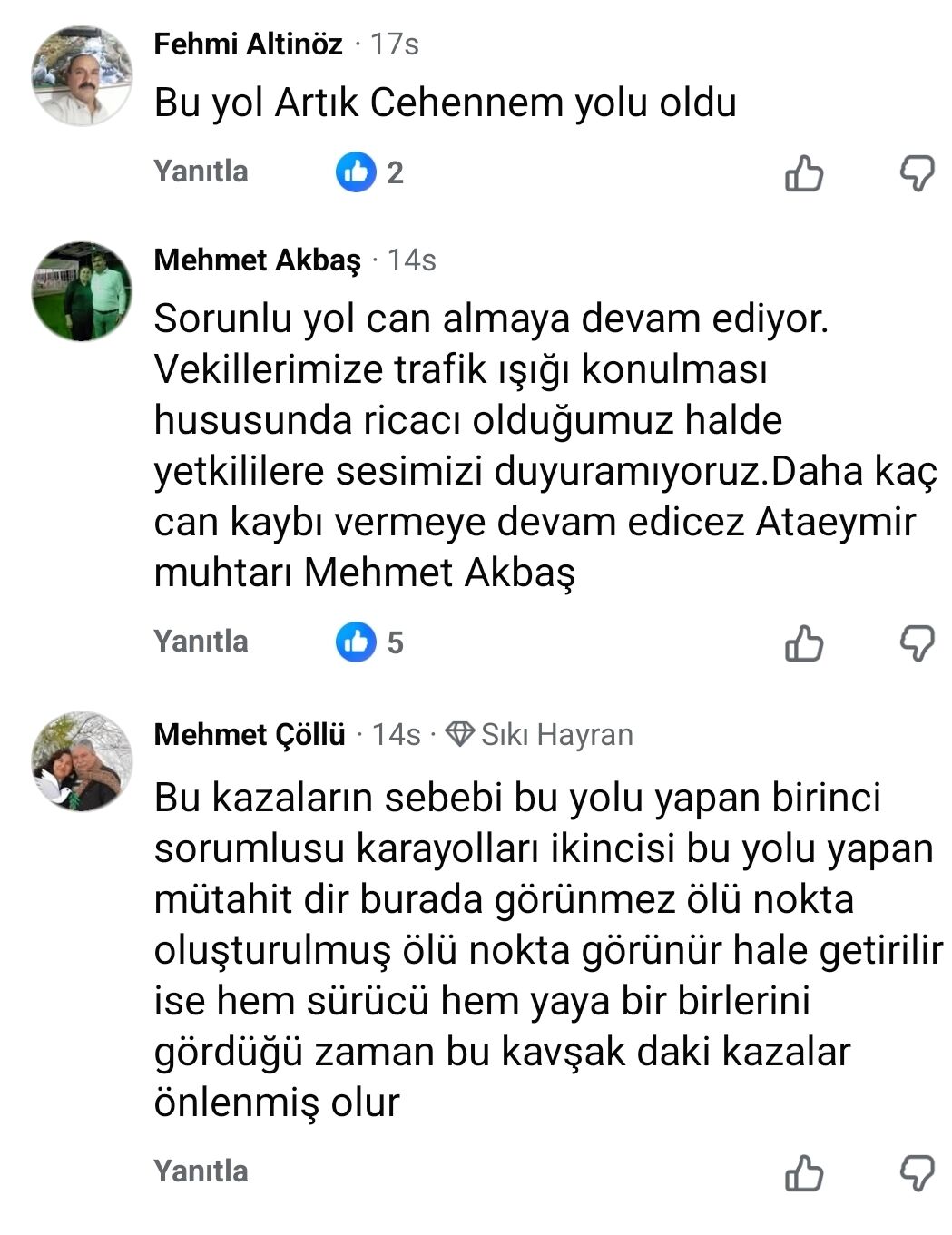Click the thumbs down icon on Fehmi's comment
Image resolution: width=952 pixels, height=1235 pixels.
point(917,172)
